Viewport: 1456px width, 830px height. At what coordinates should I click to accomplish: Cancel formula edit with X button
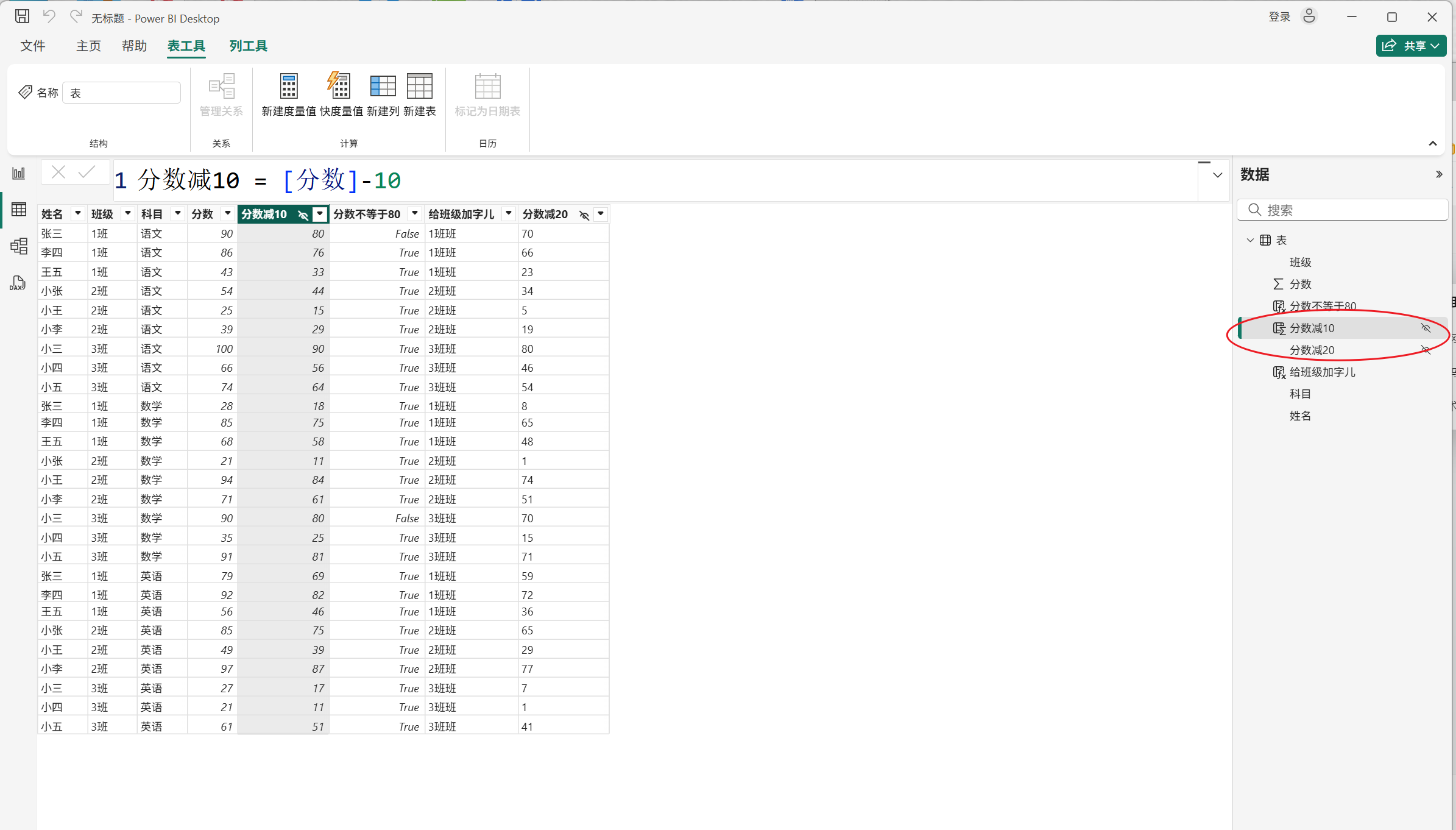coord(58,172)
